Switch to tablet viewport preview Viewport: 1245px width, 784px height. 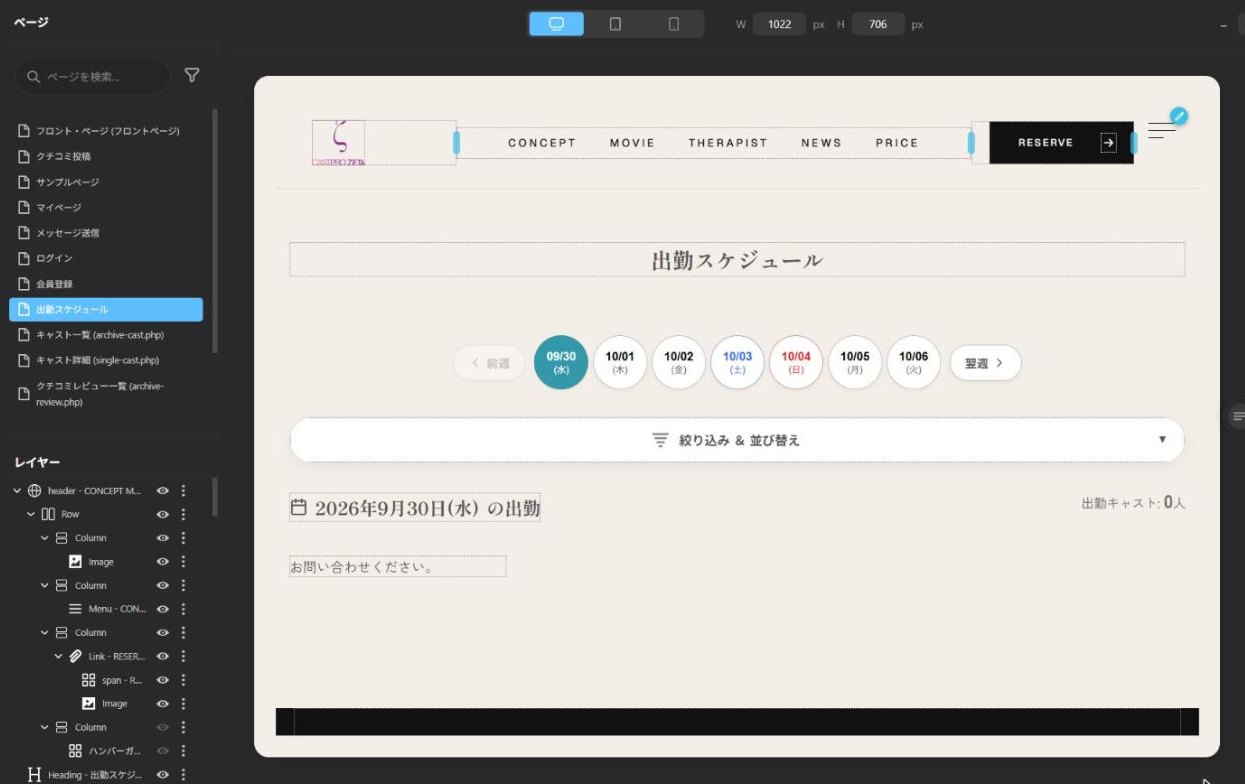[615, 24]
